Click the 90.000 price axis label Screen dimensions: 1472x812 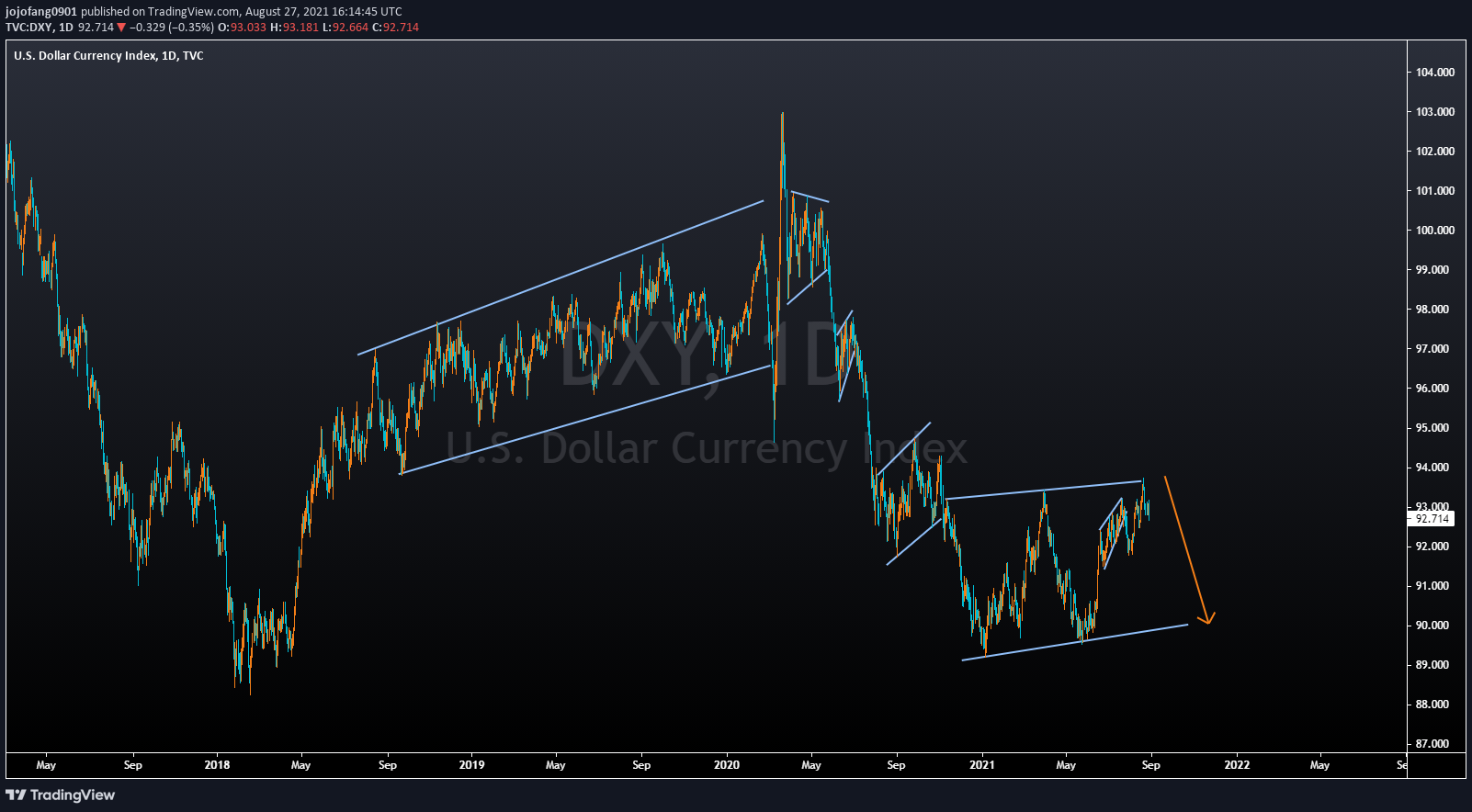coord(1434,626)
